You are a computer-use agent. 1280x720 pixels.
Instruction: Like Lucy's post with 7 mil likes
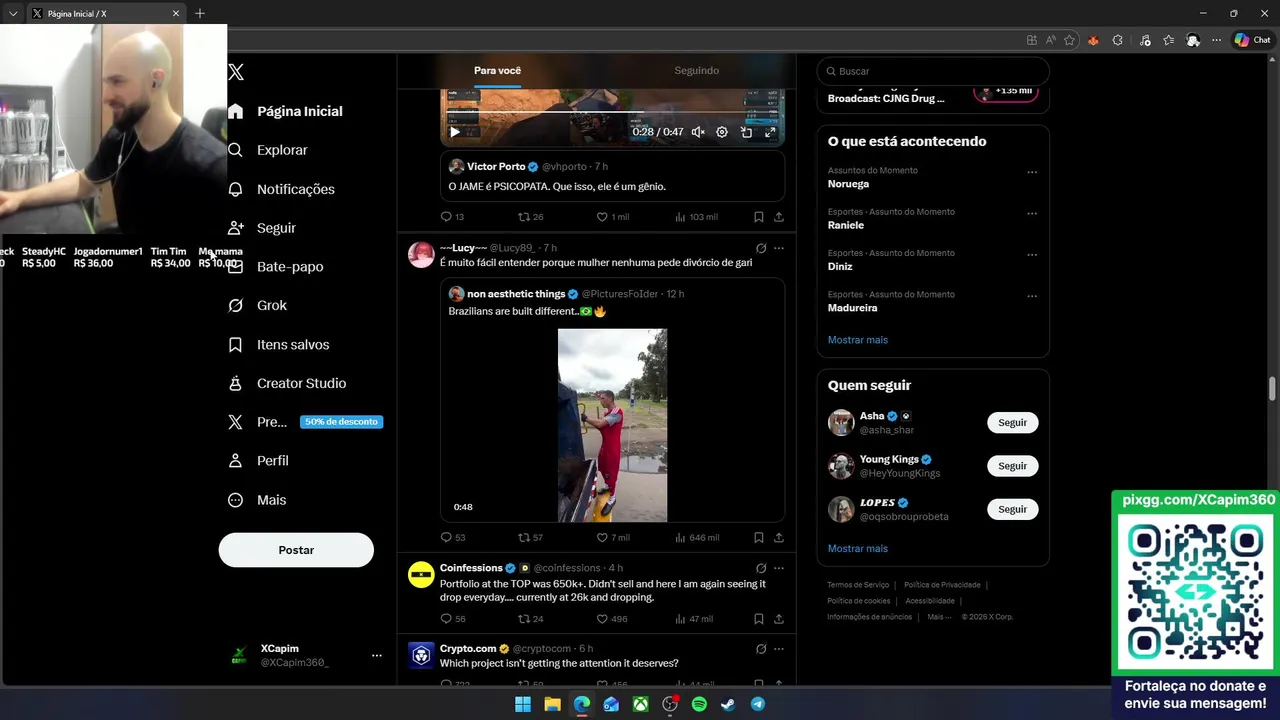click(x=613, y=537)
